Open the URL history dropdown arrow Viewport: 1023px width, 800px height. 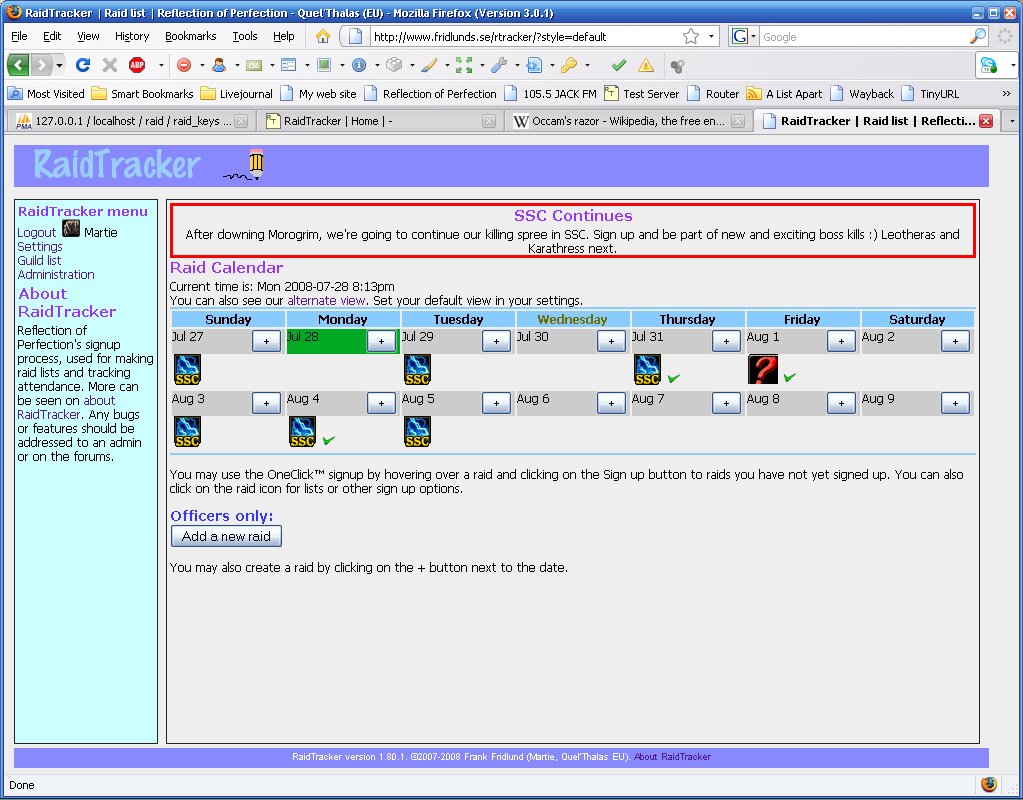(712, 36)
